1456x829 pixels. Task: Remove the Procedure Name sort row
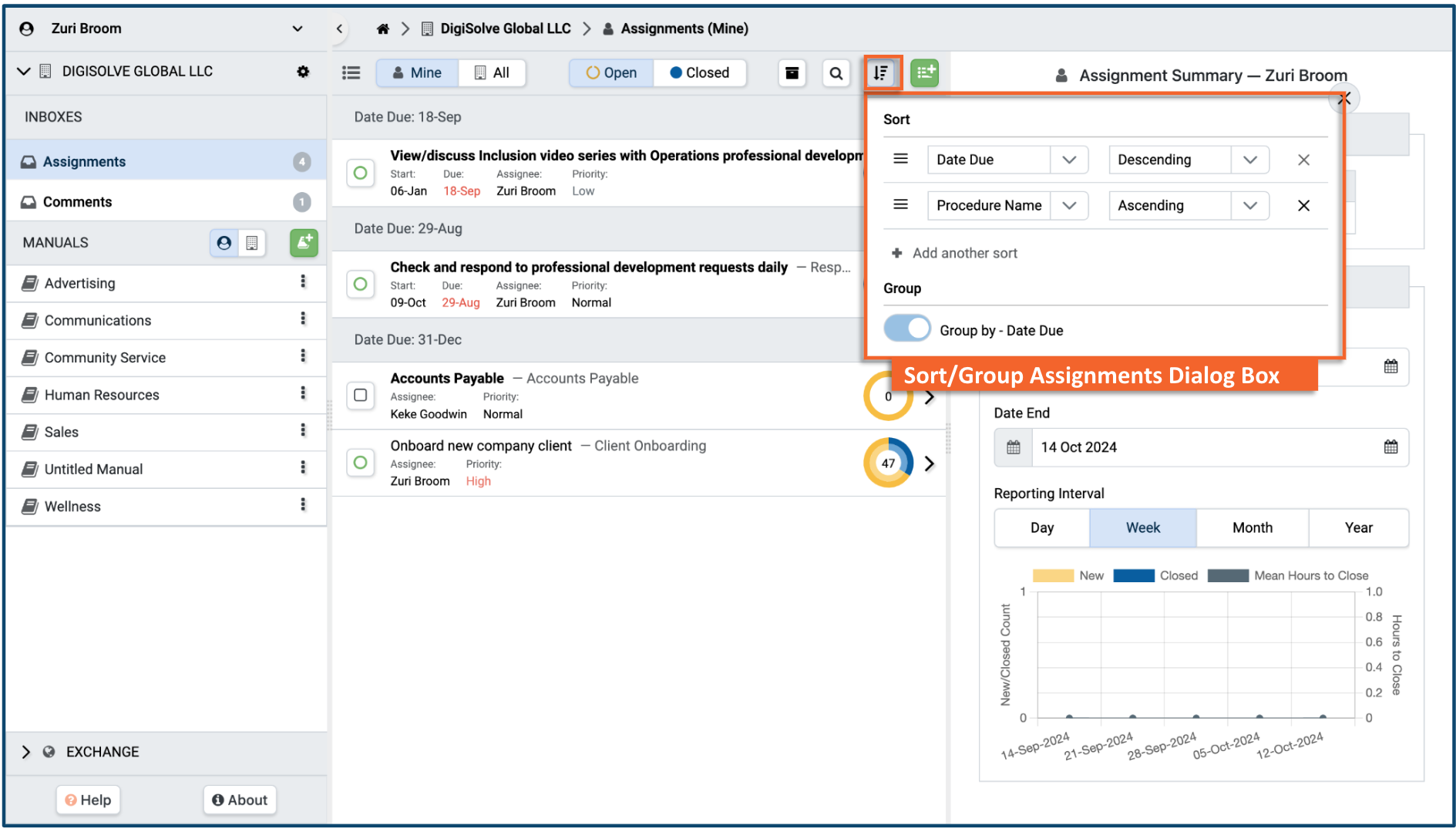click(x=1303, y=206)
